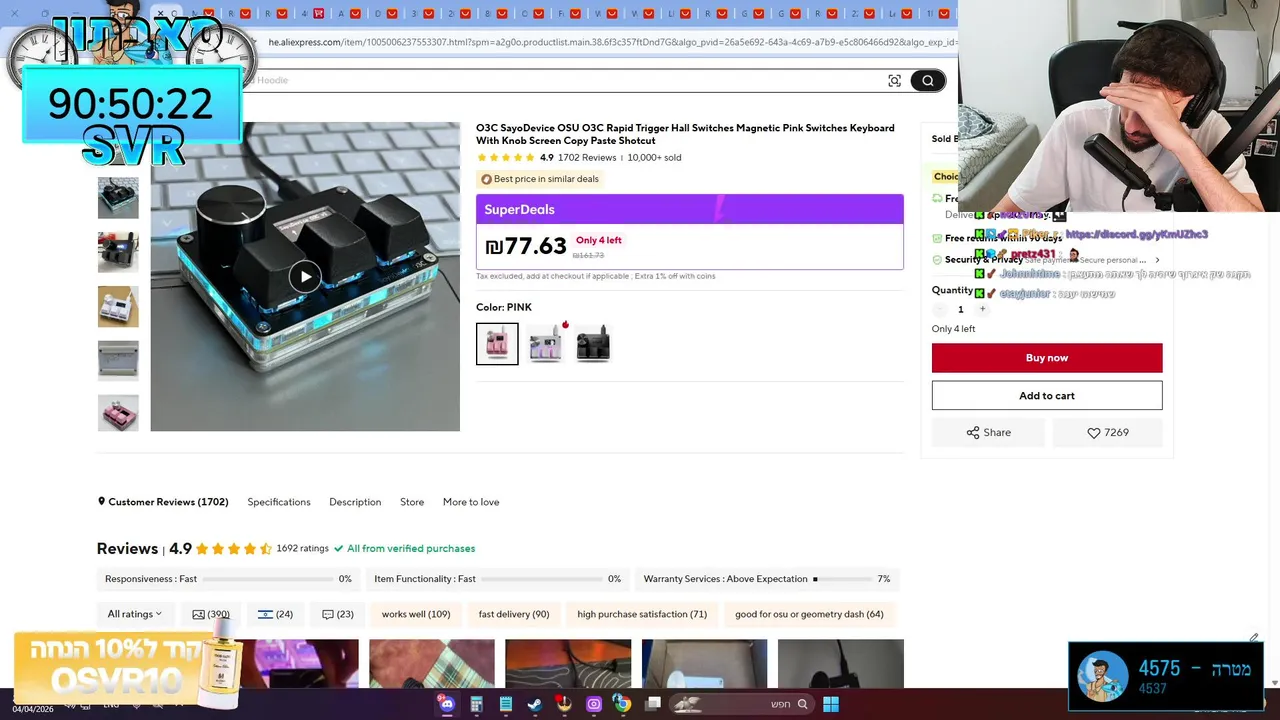Click the 'Only 4 left' label near price
Image resolution: width=1280 pixels, height=720 pixels.
click(x=599, y=240)
